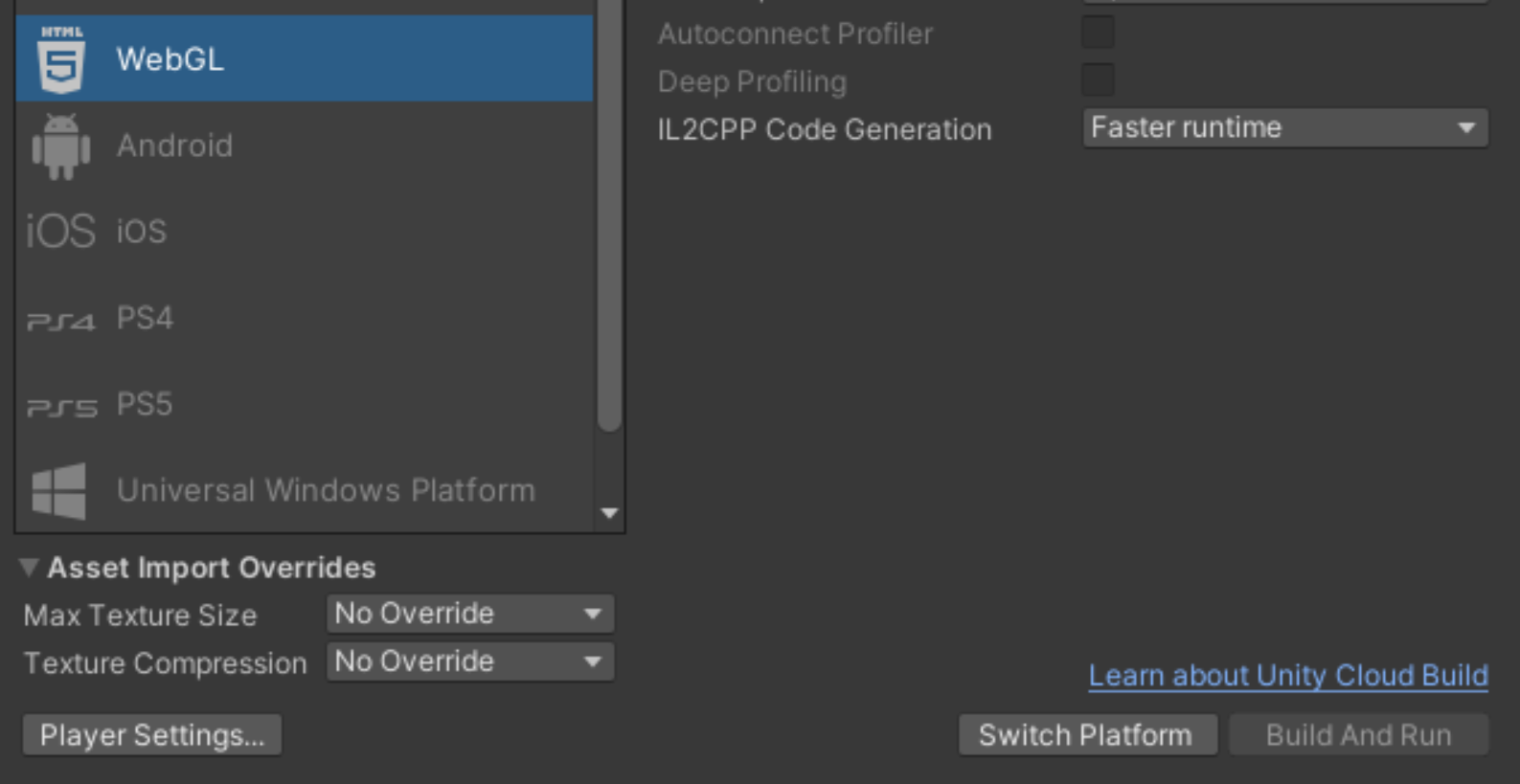This screenshot has height=784, width=1520.
Task: Open Player Settings
Action: 152,735
